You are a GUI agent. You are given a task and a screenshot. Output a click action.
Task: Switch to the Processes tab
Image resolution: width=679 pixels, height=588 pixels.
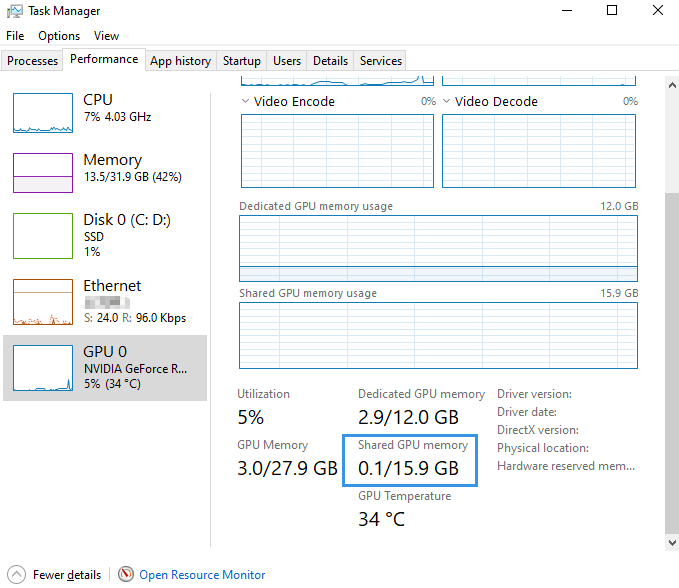[x=32, y=61]
